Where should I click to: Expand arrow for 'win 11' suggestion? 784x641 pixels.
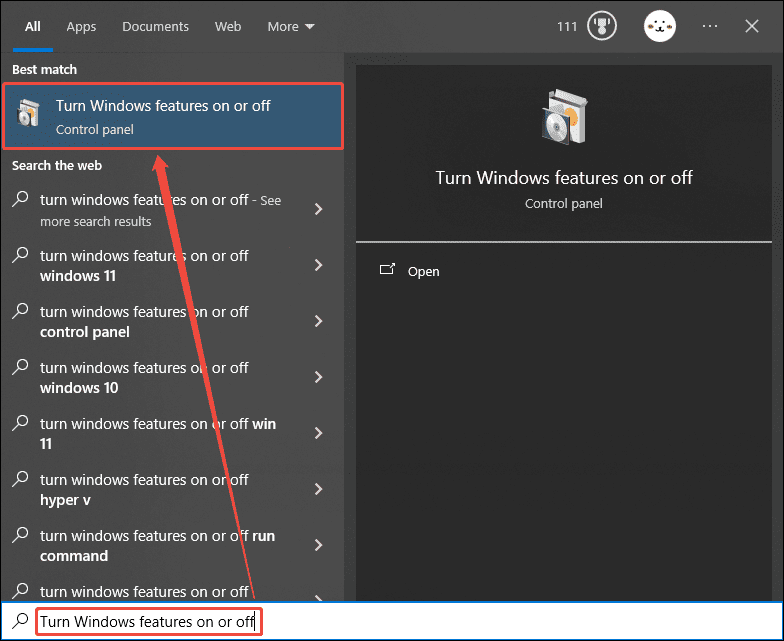click(x=318, y=433)
